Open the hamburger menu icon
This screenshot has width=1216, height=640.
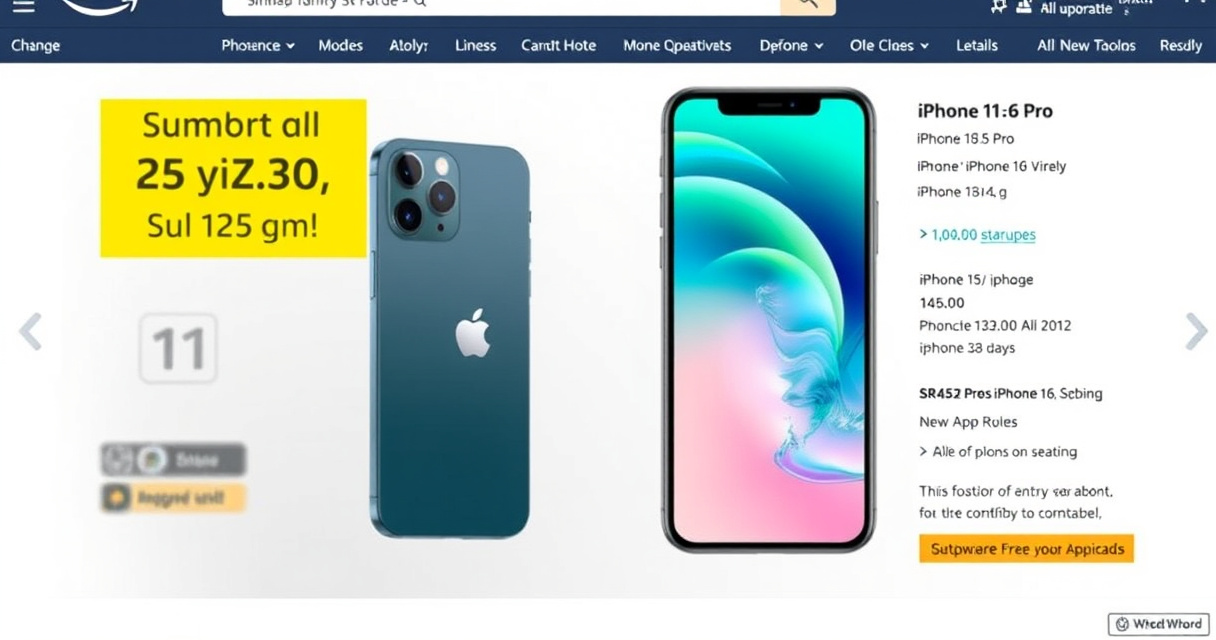click(23, 6)
